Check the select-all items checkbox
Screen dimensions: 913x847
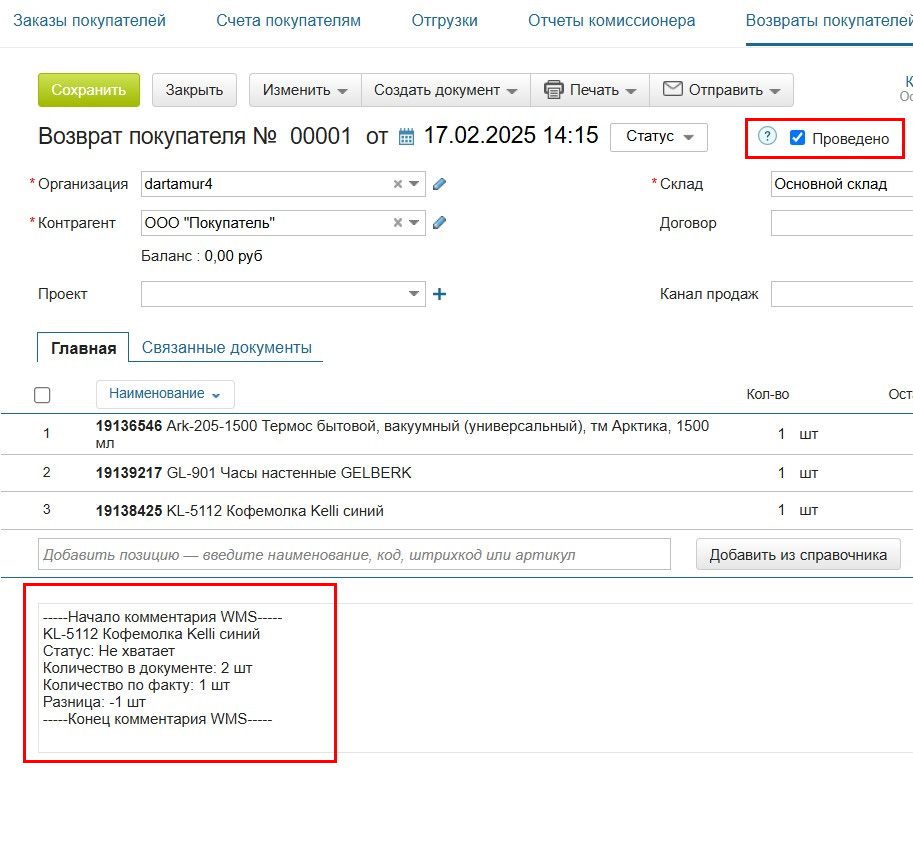(x=42, y=395)
